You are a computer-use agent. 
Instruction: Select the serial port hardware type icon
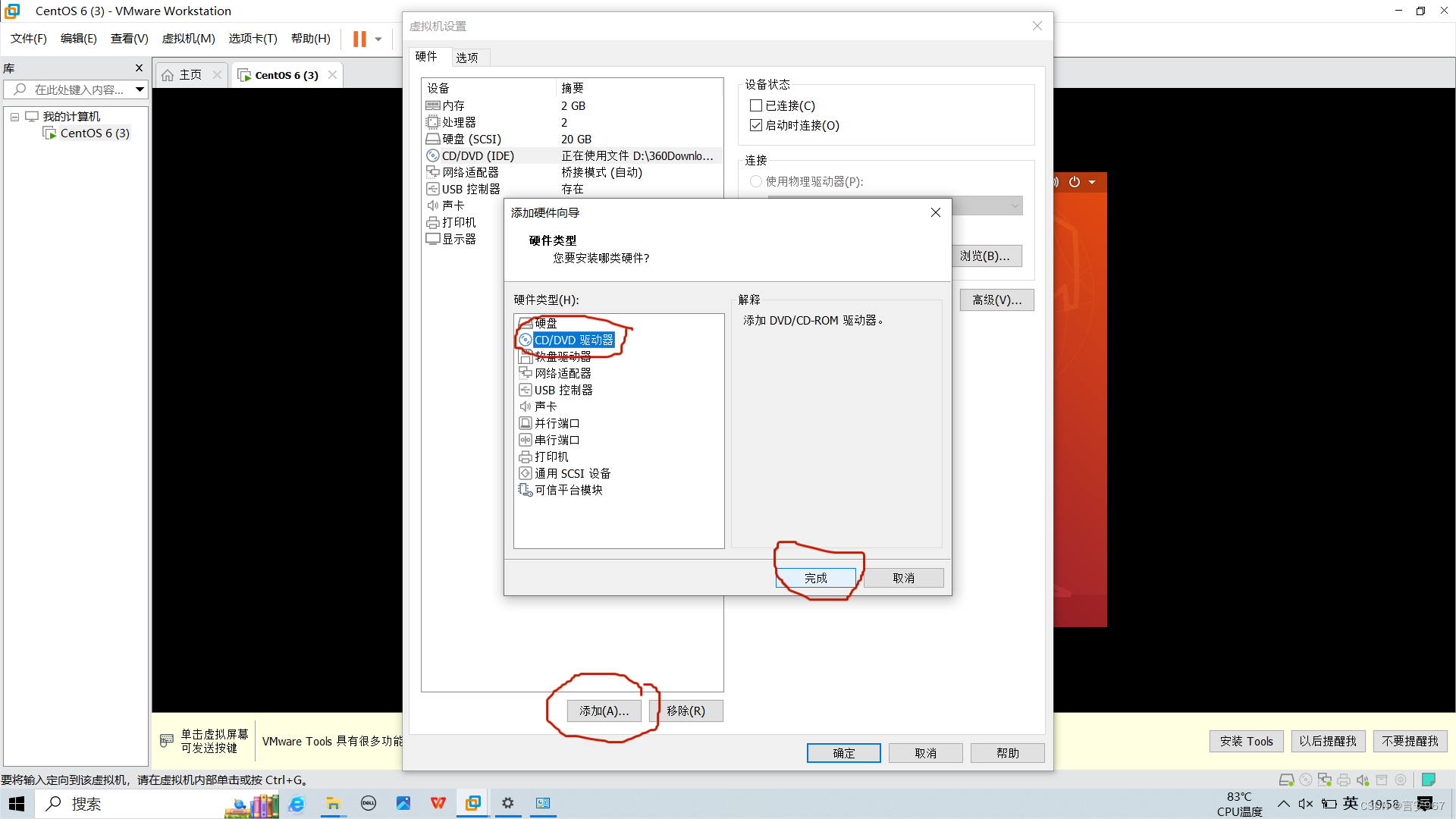pos(525,440)
